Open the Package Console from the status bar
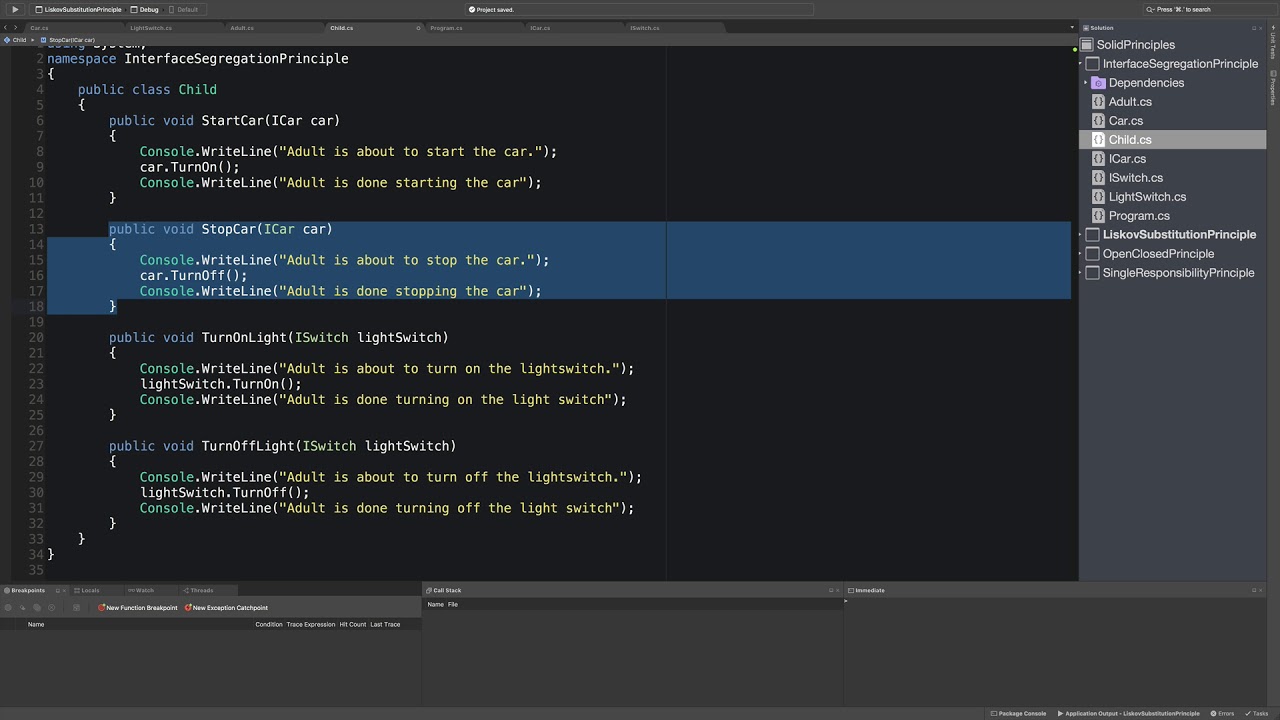 pos(1020,713)
